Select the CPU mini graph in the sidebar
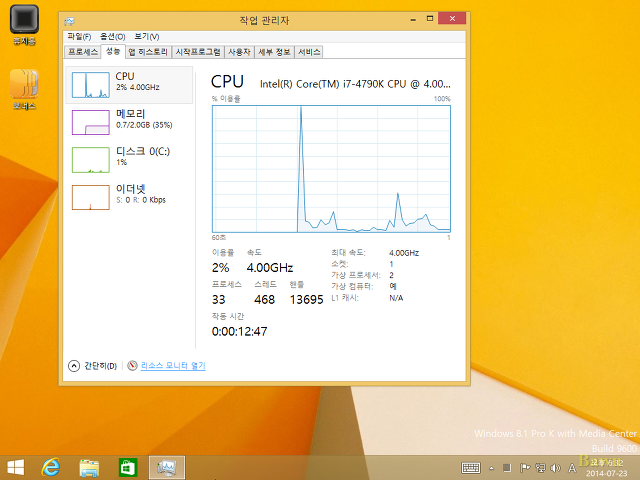The width and height of the screenshot is (640, 480). pyautogui.click(x=91, y=85)
